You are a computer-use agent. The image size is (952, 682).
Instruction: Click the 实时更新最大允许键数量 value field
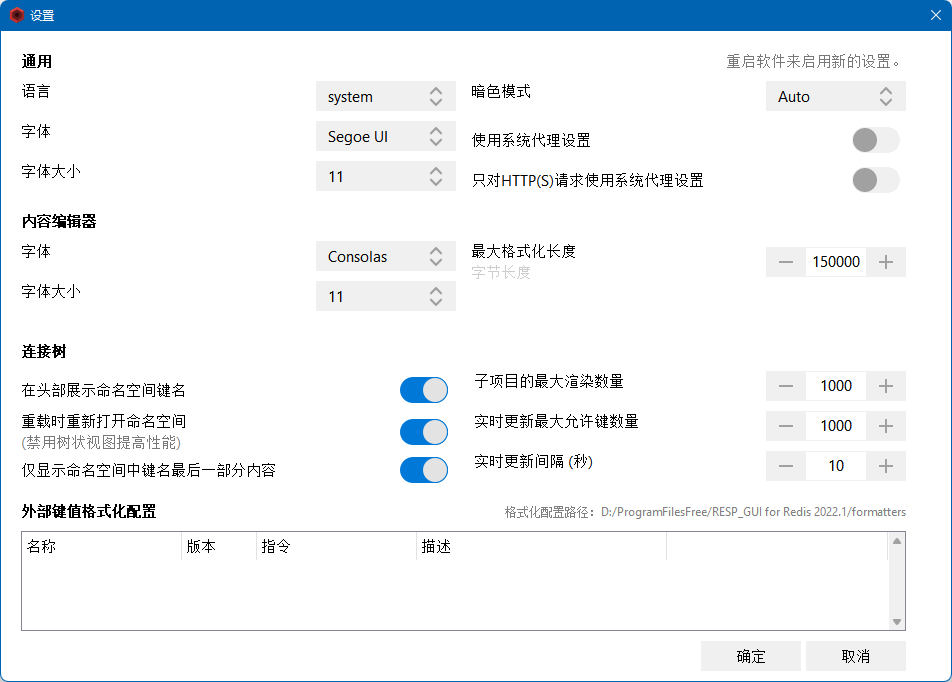coord(836,426)
